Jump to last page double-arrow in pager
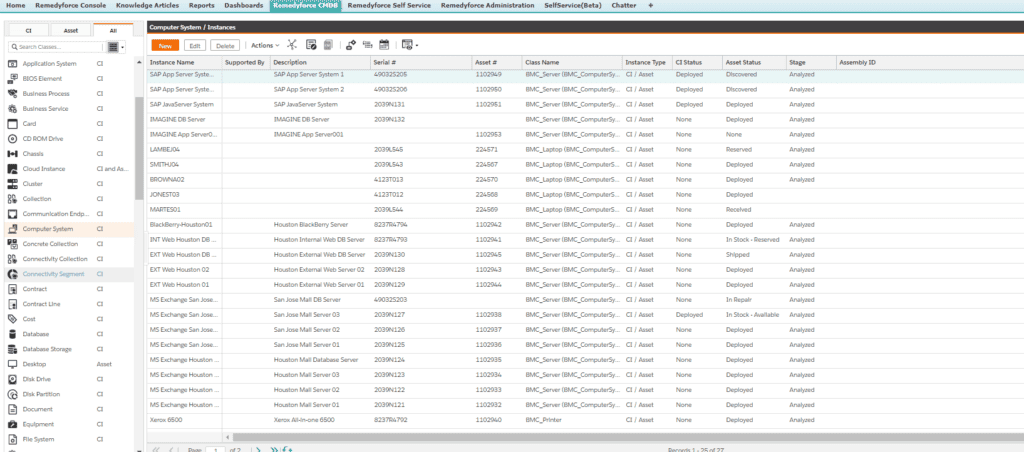The height and width of the screenshot is (452, 1024). pyautogui.click(x=274, y=449)
